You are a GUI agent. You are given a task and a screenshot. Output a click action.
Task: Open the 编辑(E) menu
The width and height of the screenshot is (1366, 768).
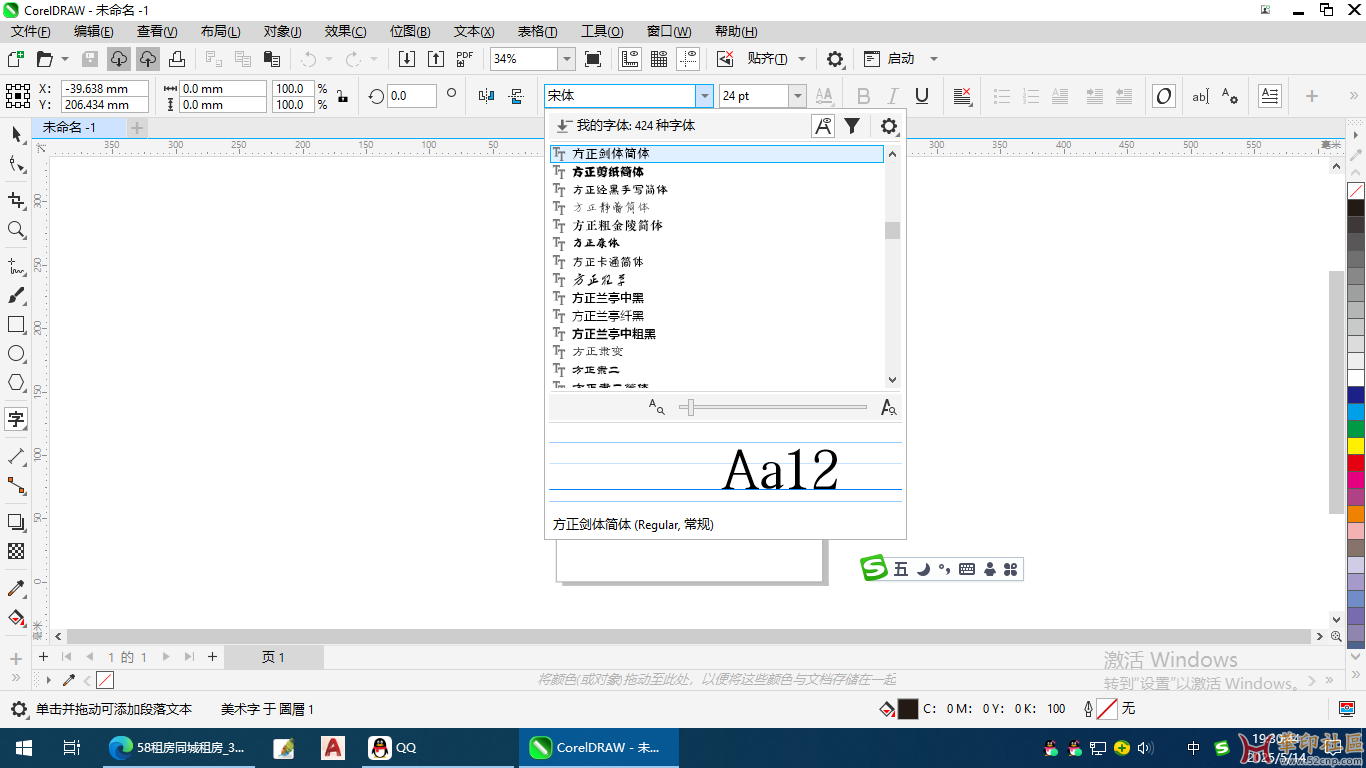(94, 31)
